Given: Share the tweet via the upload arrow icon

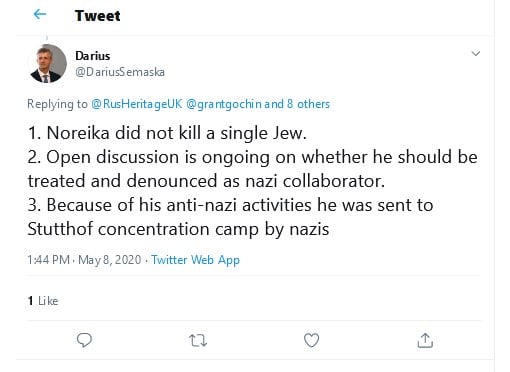Looking at the screenshot, I should (425, 340).
